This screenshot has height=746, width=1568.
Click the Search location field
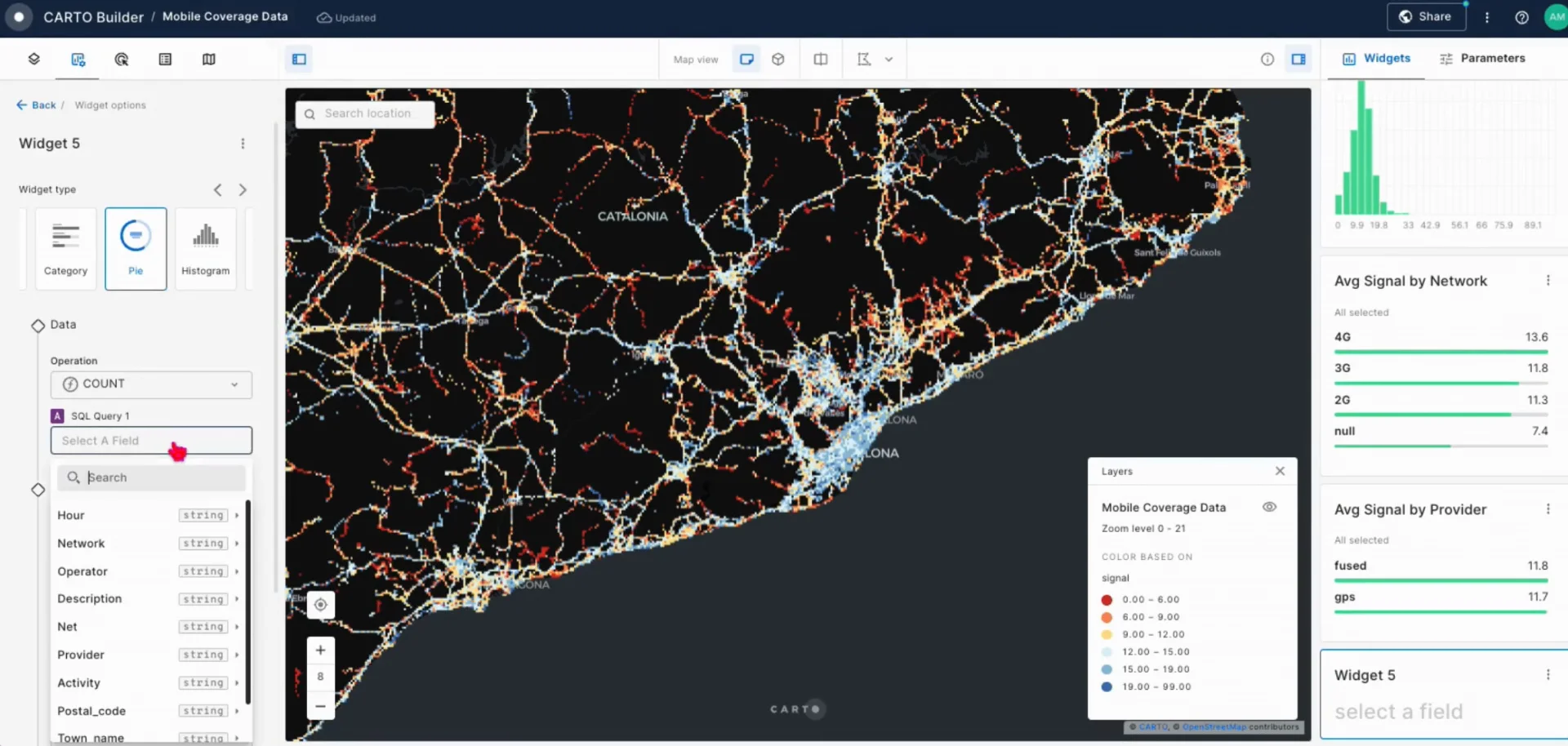[x=365, y=113]
